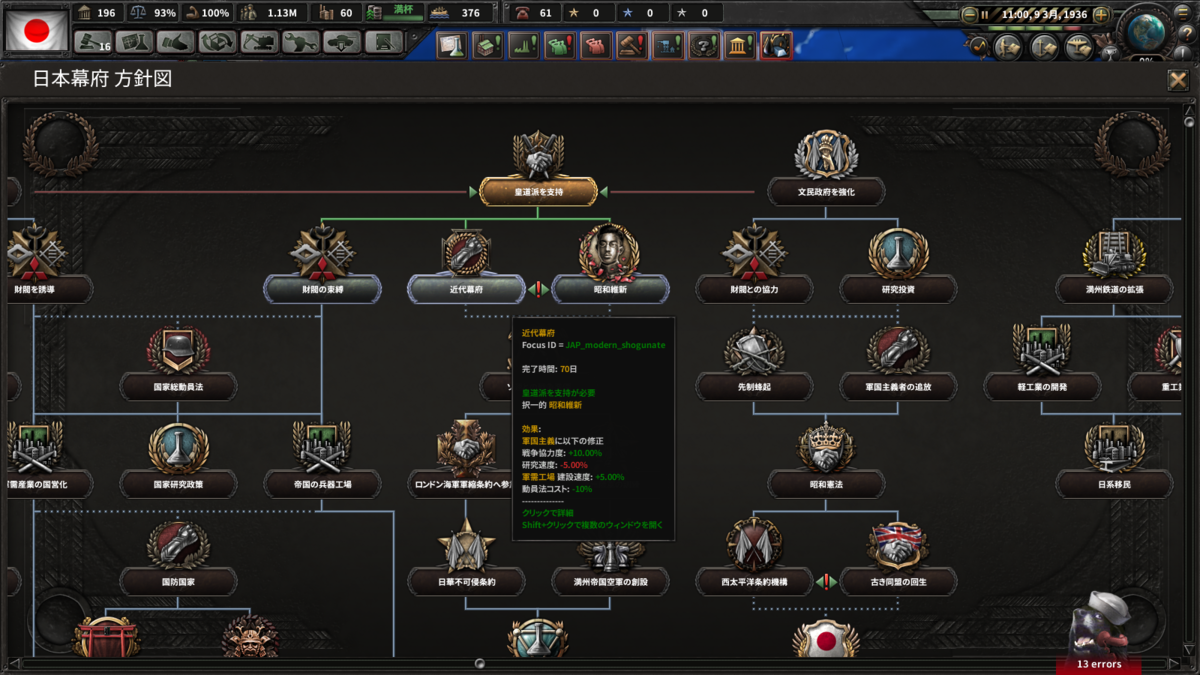Image resolution: width=1200 pixels, height=675 pixels.
Task: Open the Japan flag country overview
Action: click(x=37, y=30)
